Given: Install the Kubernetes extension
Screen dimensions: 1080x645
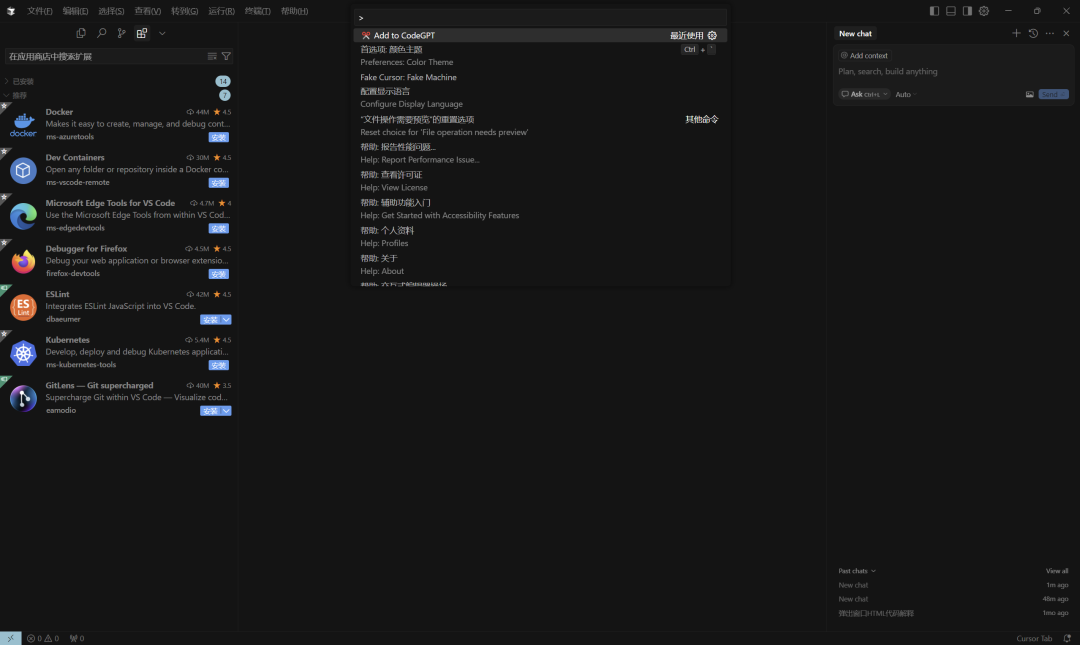Looking at the screenshot, I should [218, 365].
